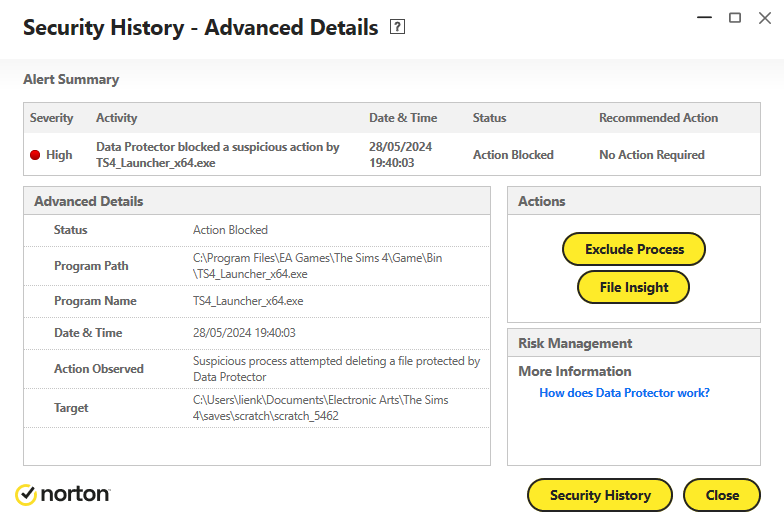This screenshot has height=519, width=784.
Task: Click 'Action Blocked' in the Alert Summary row
Action: (513, 155)
